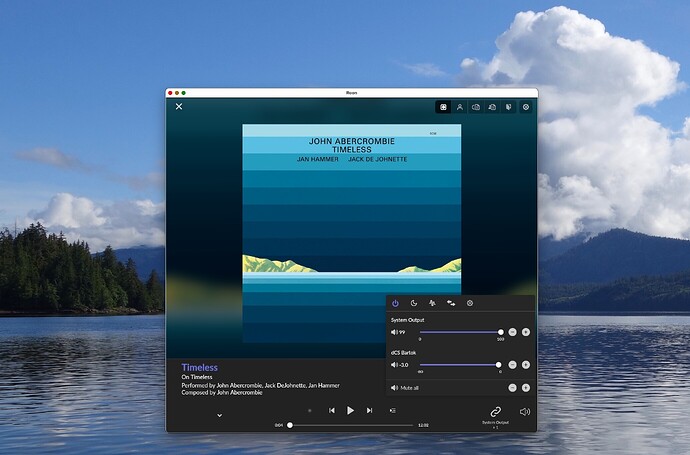Image resolution: width=690 pixels, height=455 pixels.
Task: Decrease System Output volume with minus
Action: pyautogui.click(x=512, y=332)
